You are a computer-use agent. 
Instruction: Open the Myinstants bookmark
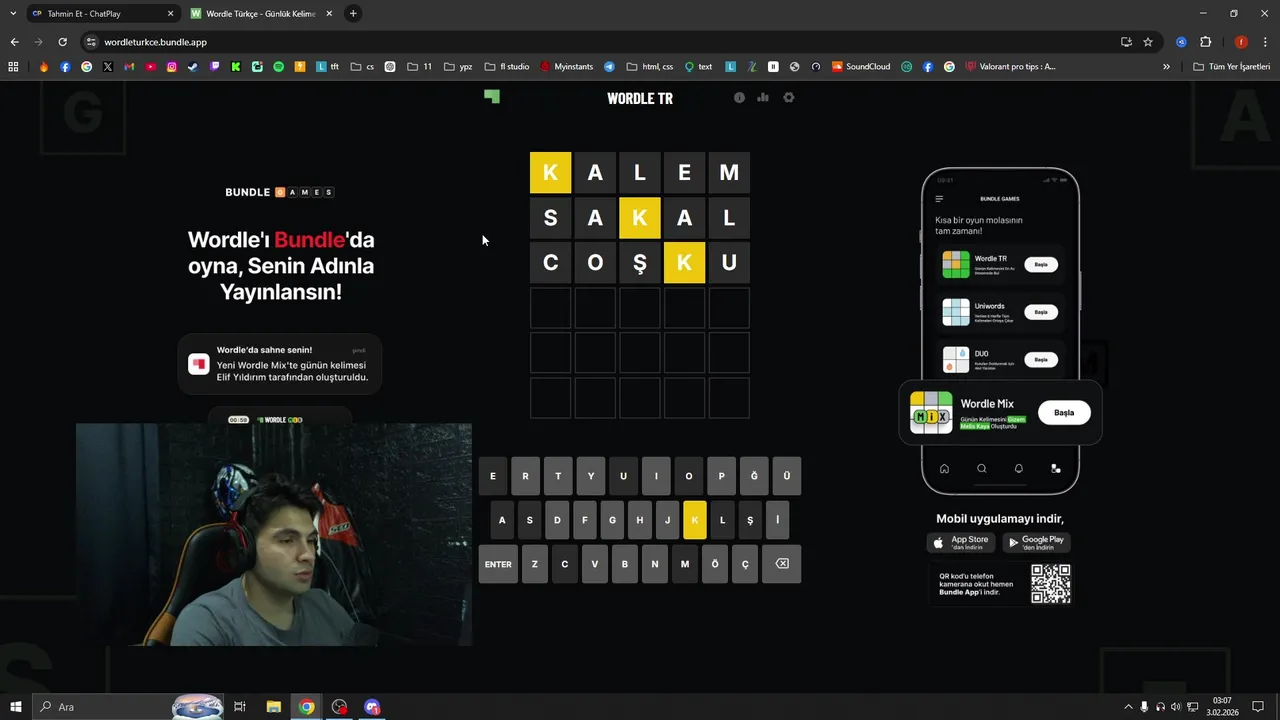[566, 67]
